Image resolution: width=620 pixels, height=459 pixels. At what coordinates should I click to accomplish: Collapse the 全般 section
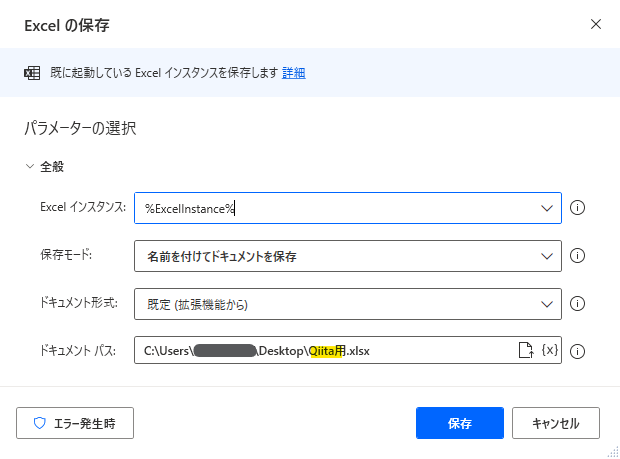tap(30, 166)
